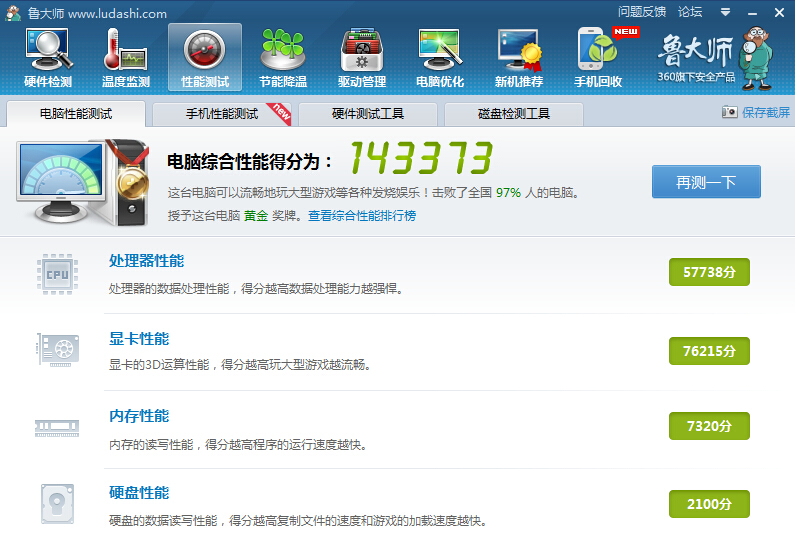This screenshot has height=545, width=795.
Task: Open 硬件检测 hardware detection
Action: click(x=48, y=57)
